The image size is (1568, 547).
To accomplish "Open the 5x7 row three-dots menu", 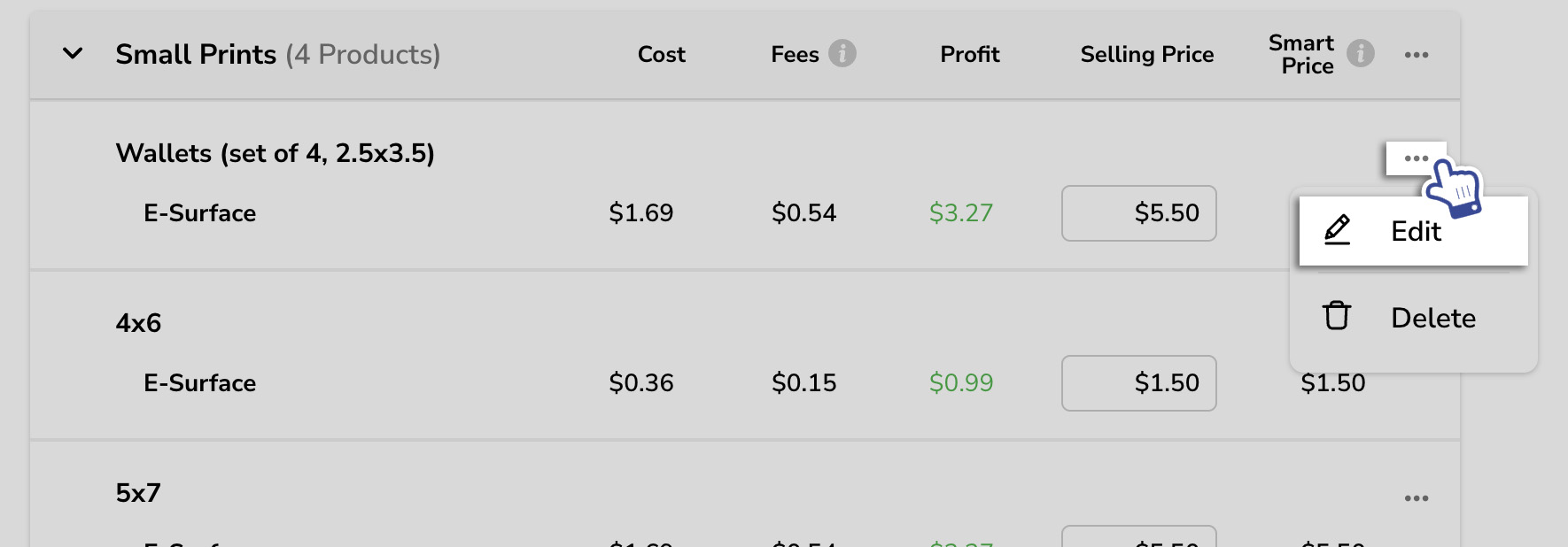I will 1416,498.
